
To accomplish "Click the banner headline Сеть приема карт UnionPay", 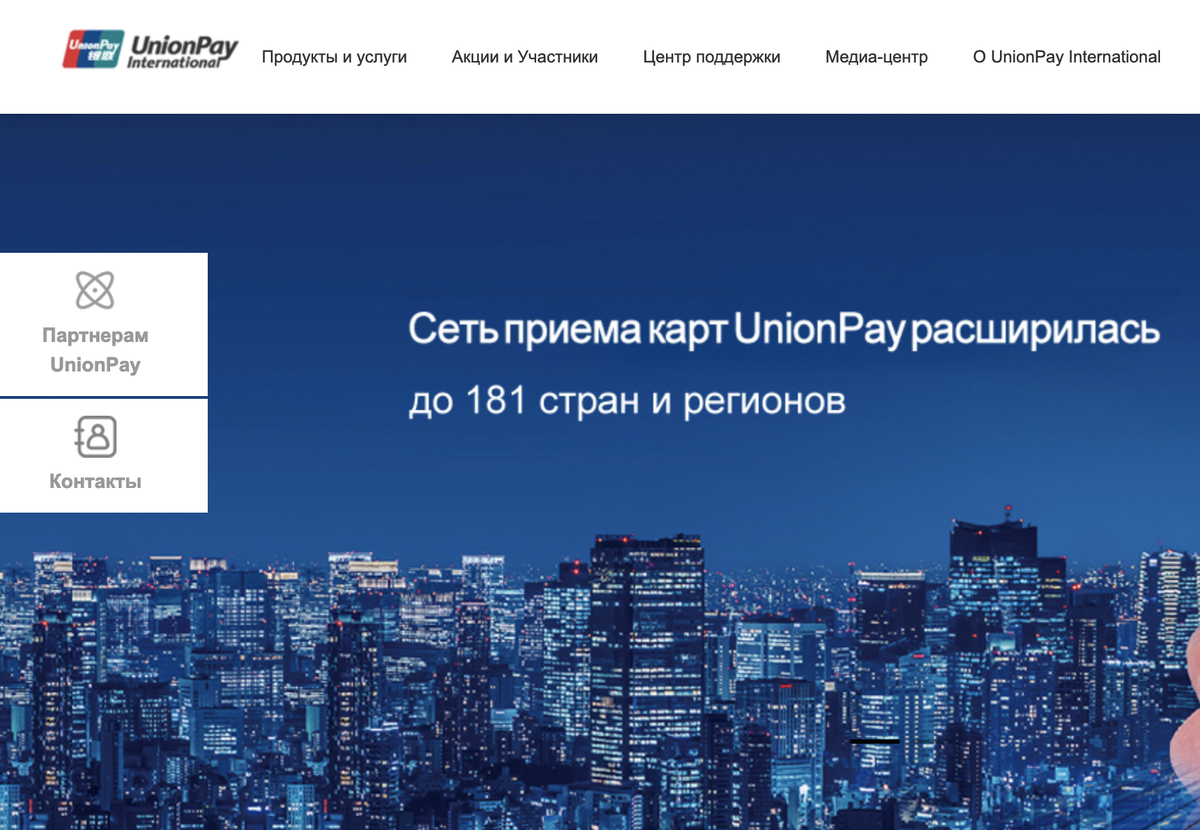I will (x=784, y=330).
